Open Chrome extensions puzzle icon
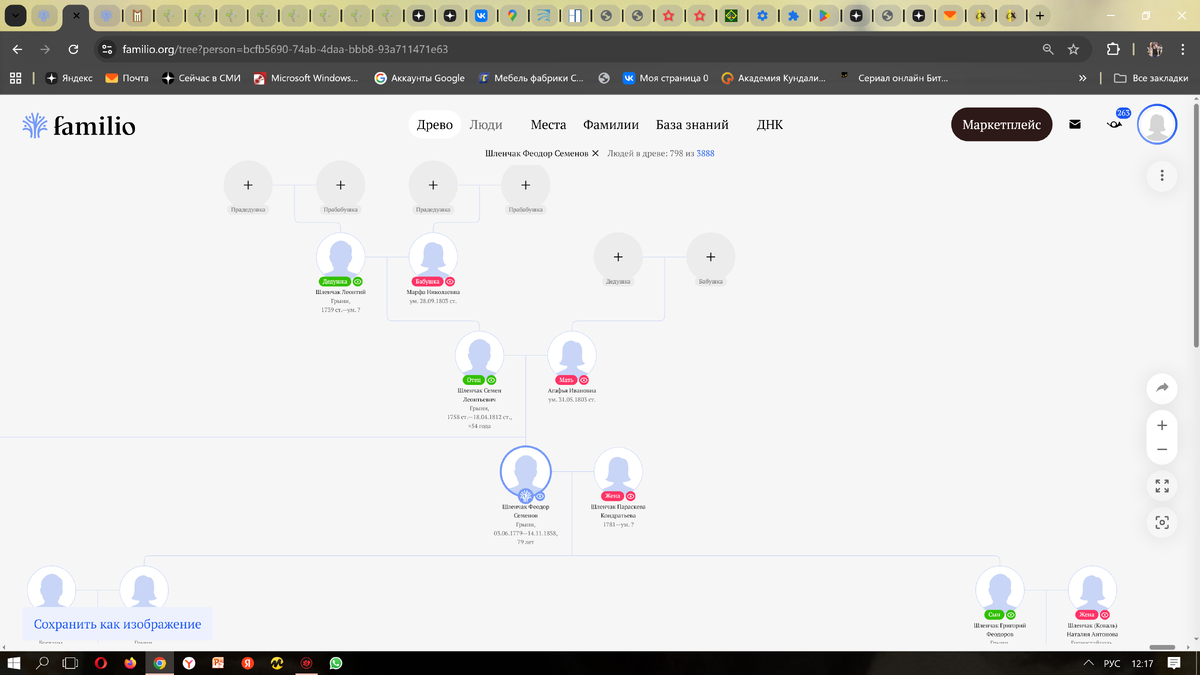This screenshot has height=675, width=1200. 1112,49
